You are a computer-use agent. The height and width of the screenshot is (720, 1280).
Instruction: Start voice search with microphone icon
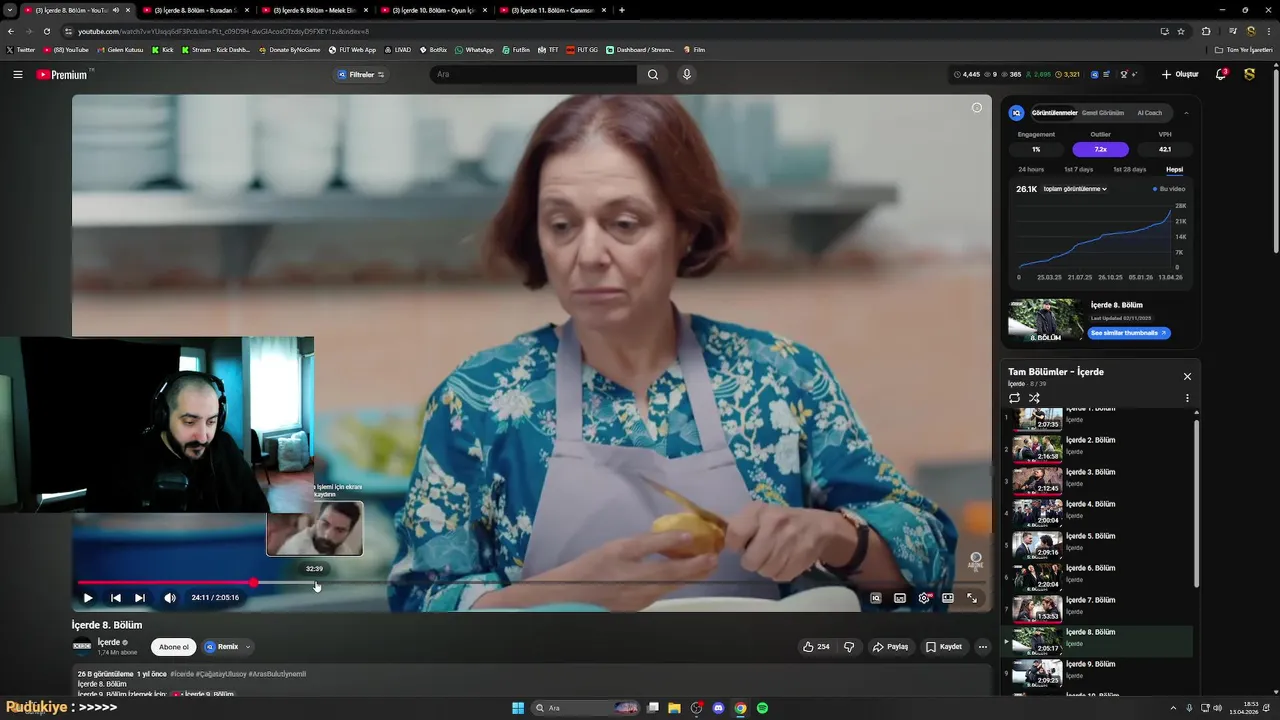686,74
